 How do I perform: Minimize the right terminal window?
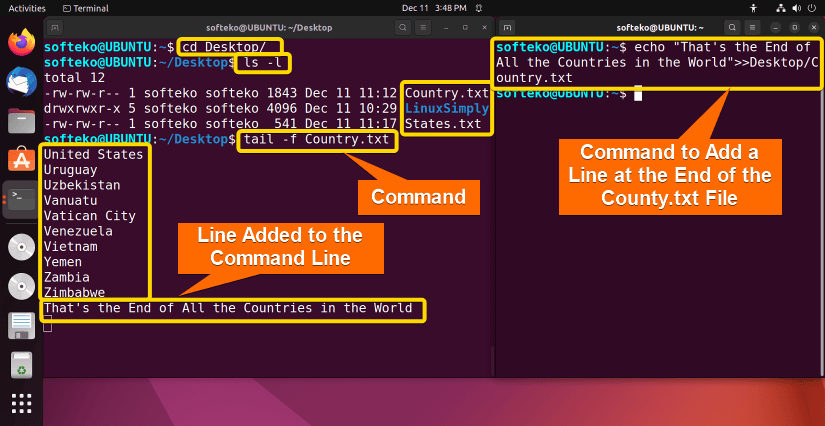tap(776, 27)
